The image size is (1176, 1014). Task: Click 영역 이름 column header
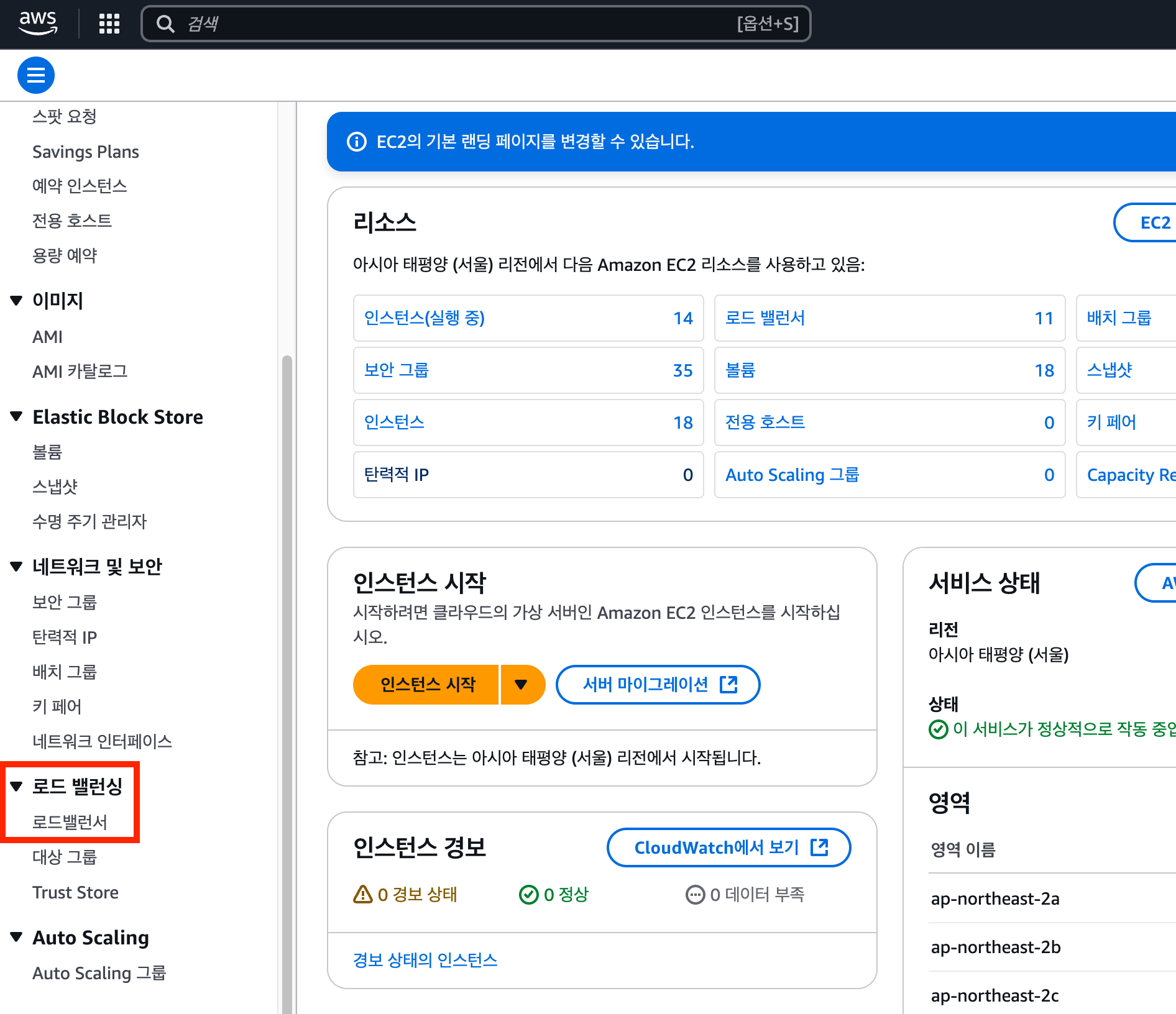[x=963, y=849]
